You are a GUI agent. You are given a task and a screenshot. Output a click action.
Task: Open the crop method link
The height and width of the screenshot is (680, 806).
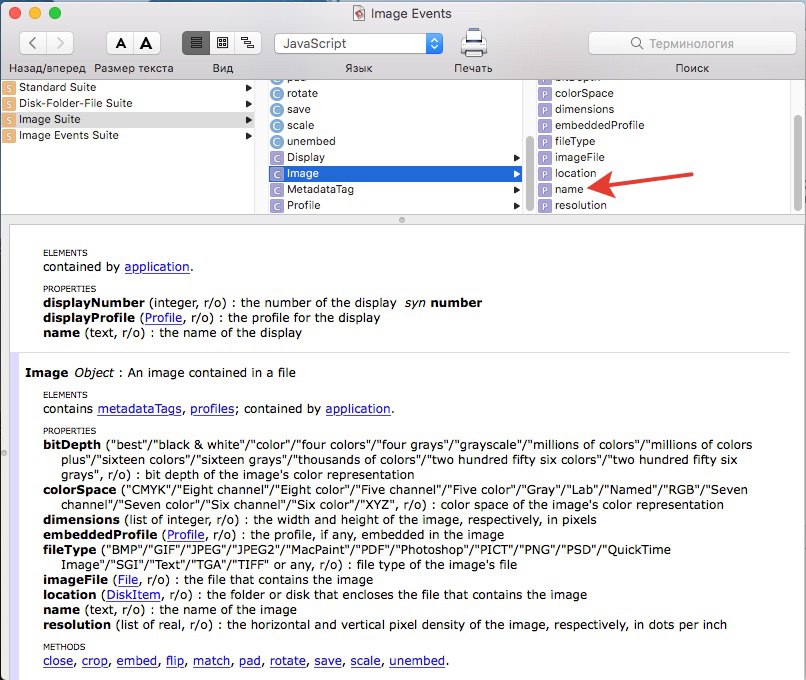95,660
